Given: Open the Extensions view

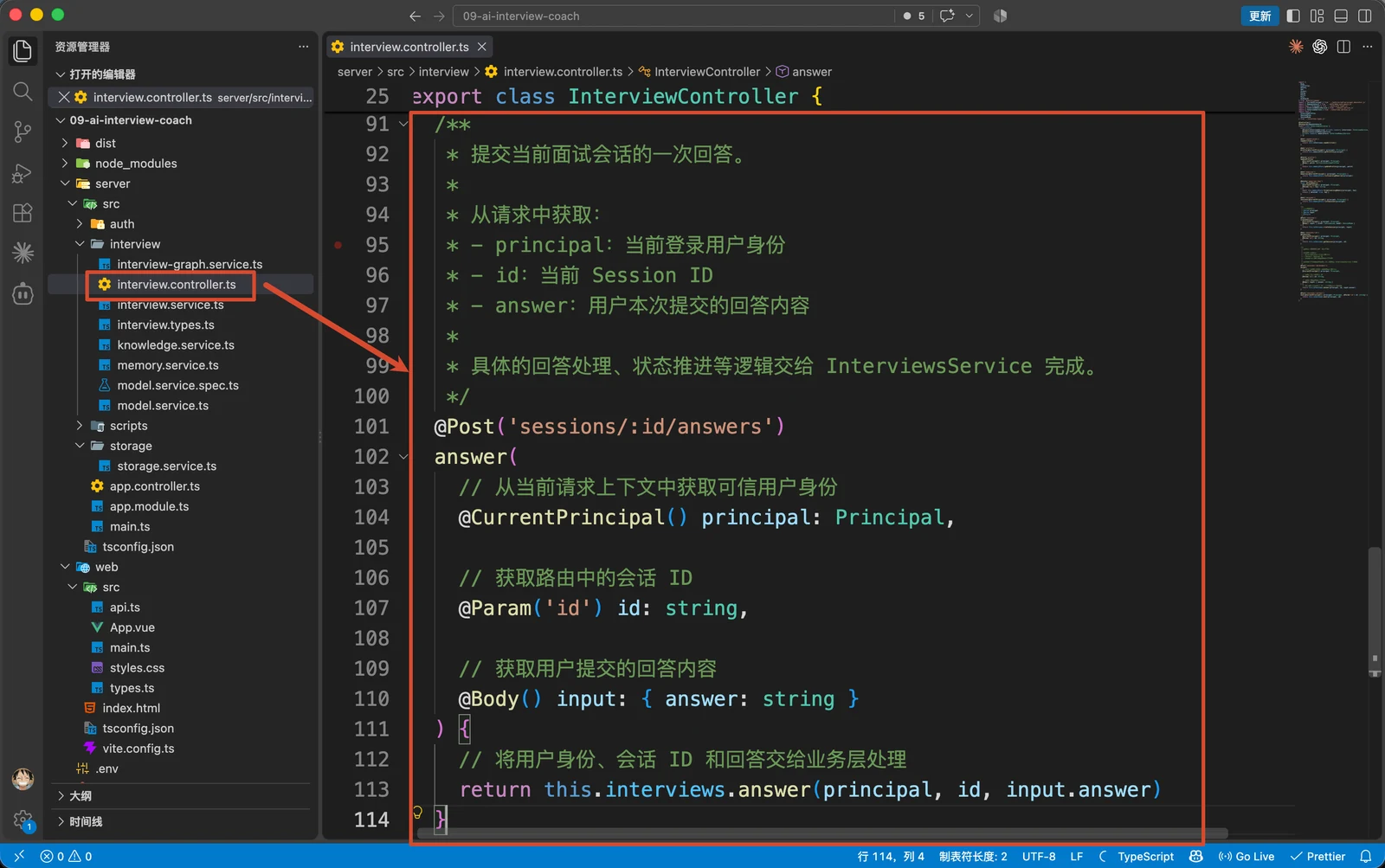Looking at the screenshot, I should (x=23, y=213).
